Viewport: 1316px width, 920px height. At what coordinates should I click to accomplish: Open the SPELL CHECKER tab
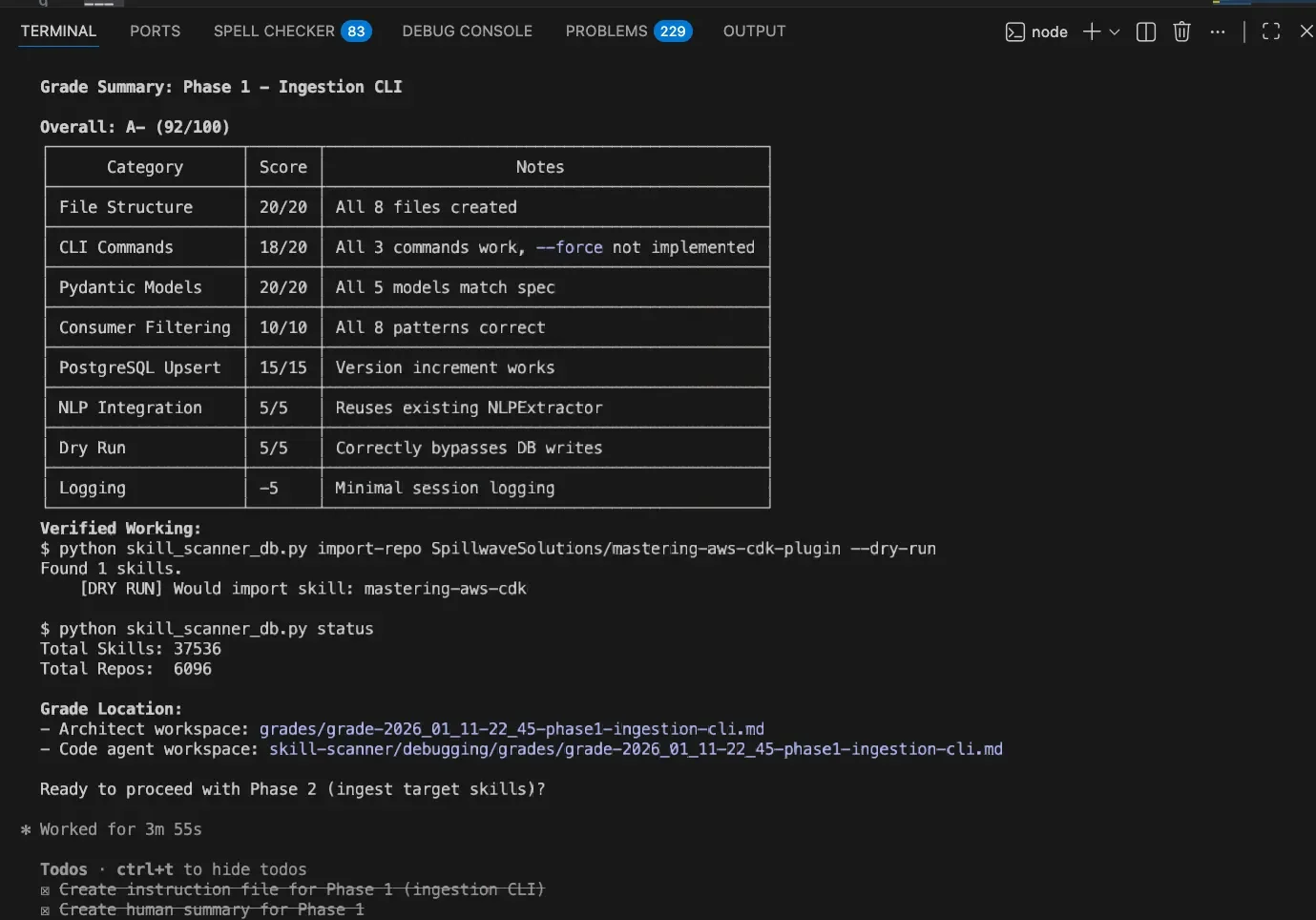[274, 31]
